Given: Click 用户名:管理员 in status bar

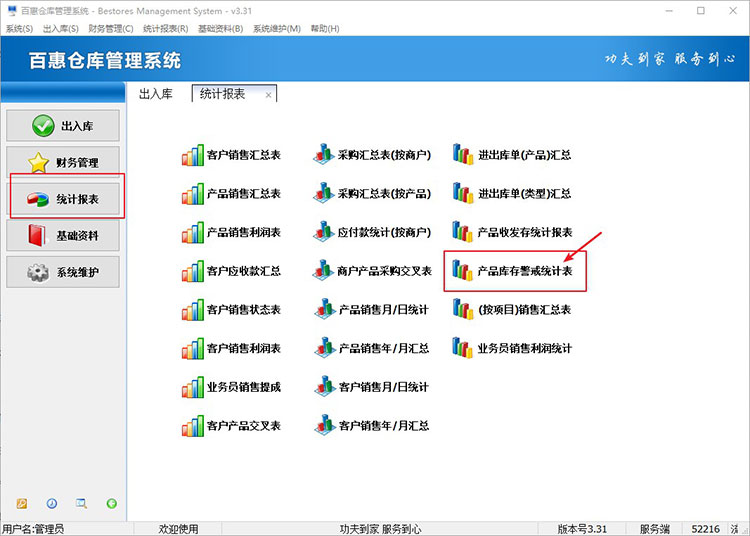Looking at the screenshot, I should point(33,529).
